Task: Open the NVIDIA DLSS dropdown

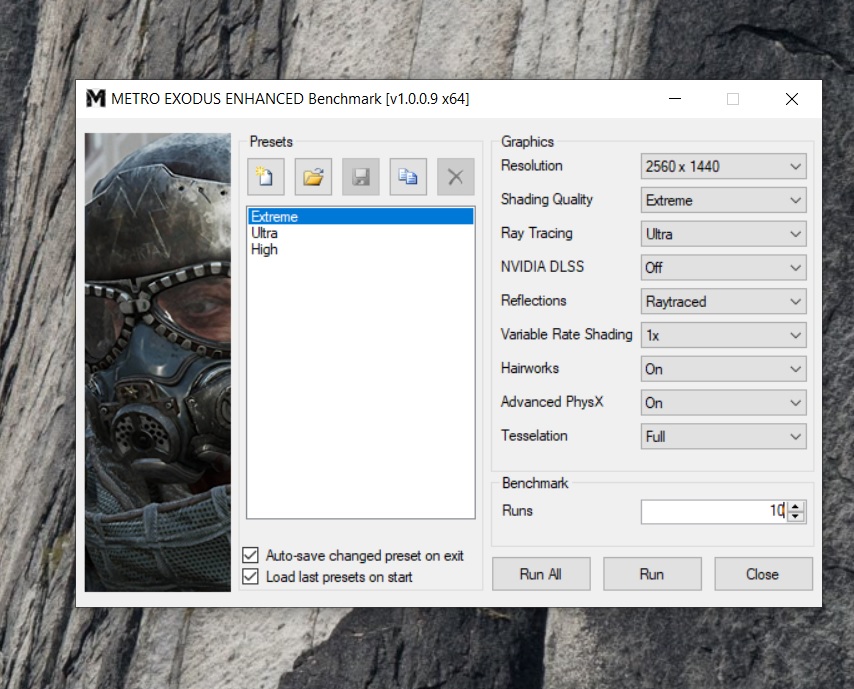Action: [x=723, y=267]
